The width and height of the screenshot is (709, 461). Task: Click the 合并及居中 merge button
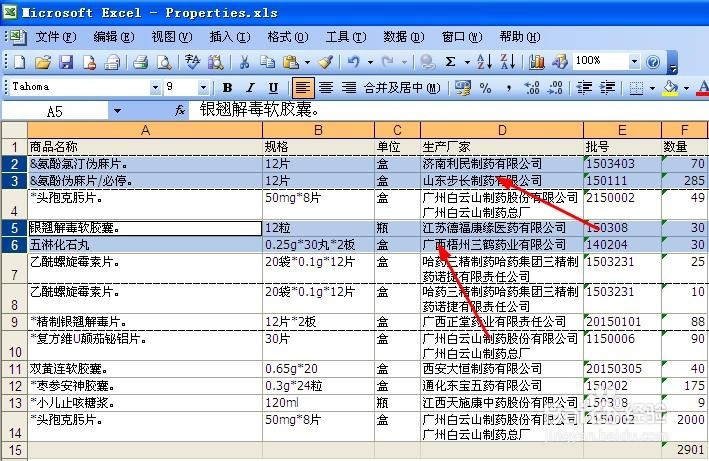tap(402, 88)
